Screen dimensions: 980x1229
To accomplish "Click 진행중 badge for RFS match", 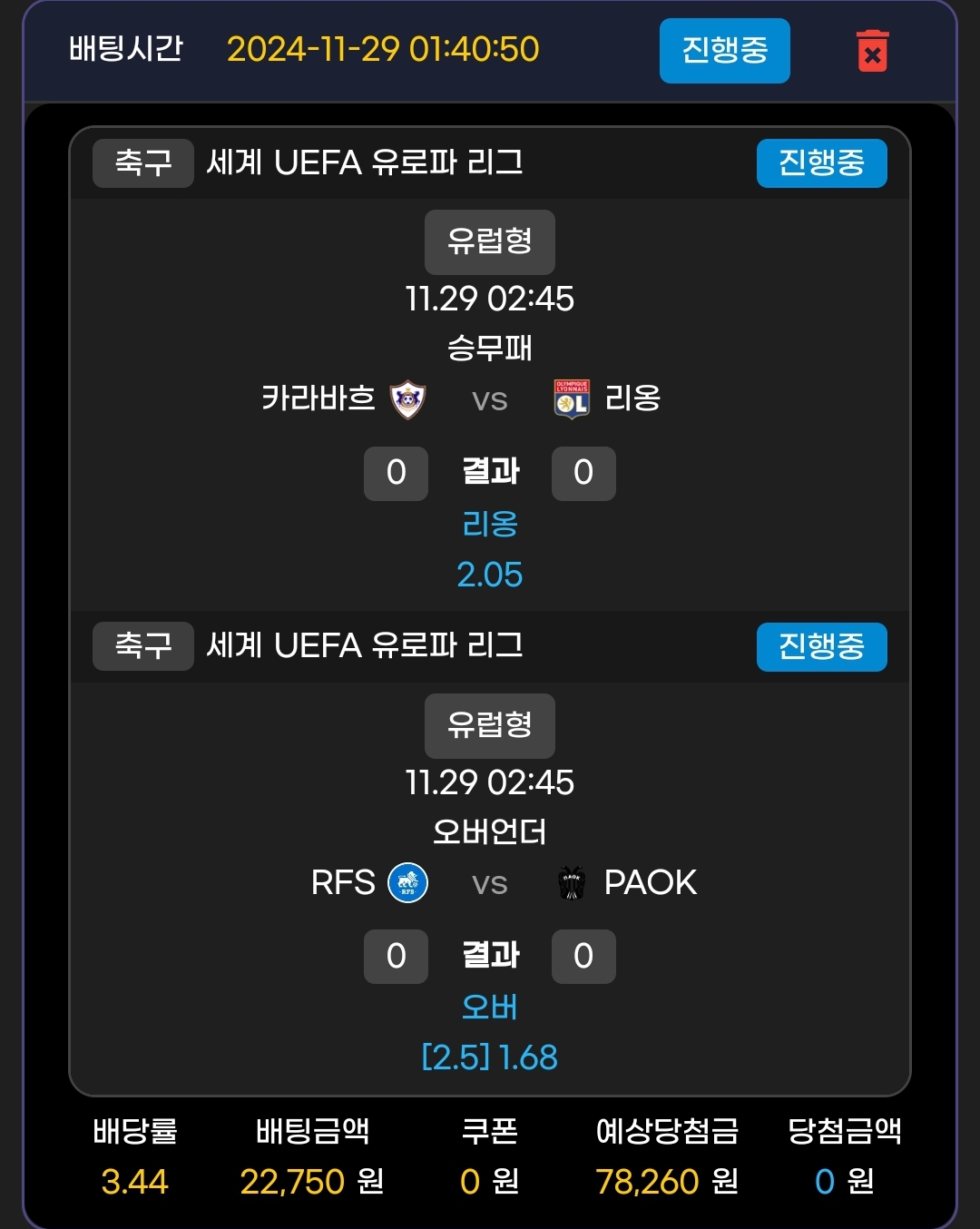I will [821, 647].
